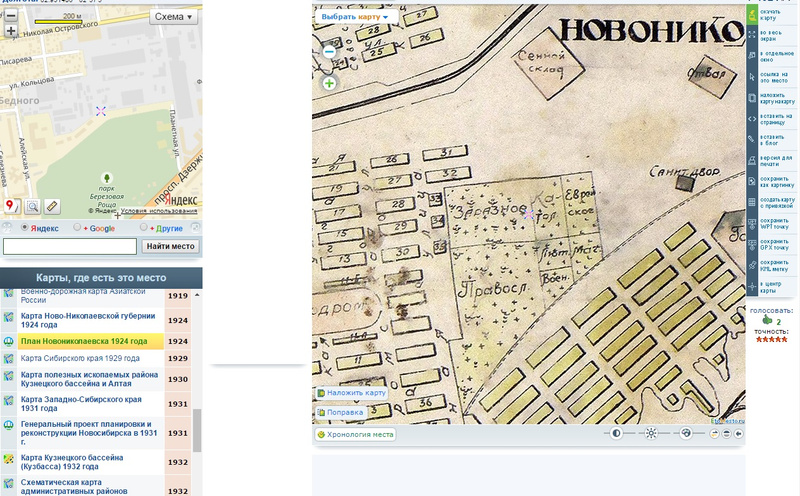Viewport: 800px width, 496px height.
Task: Click the download map icon
Action: pos(752,13)
